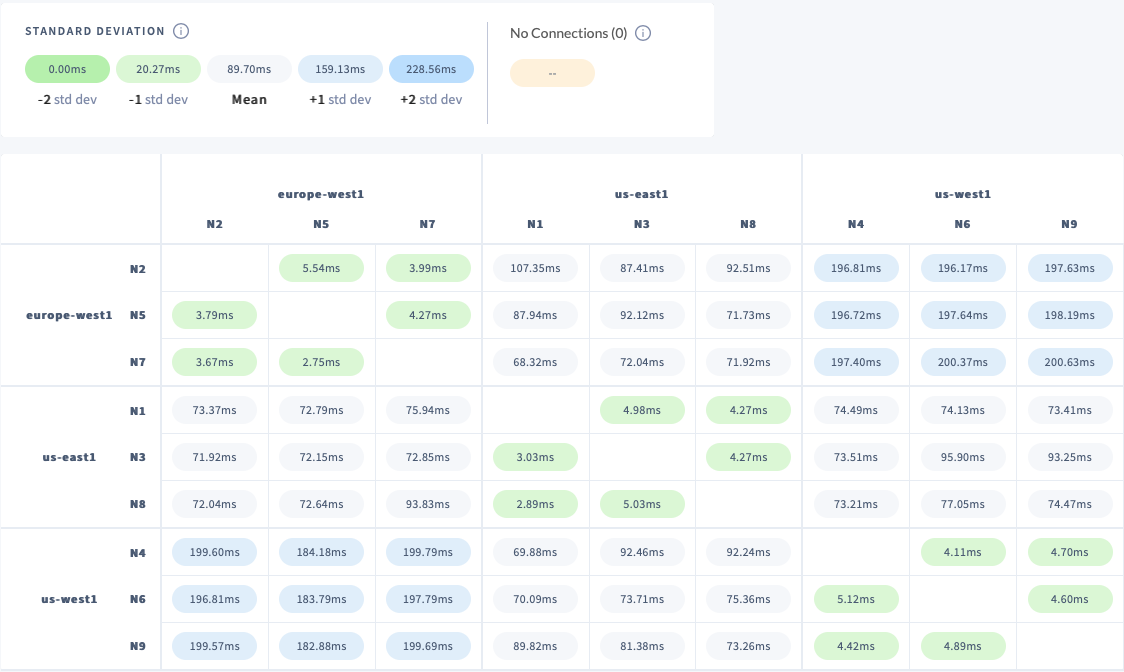Select the green 0.00ms legend badge
1124x672 pixels.
point(67,69)
